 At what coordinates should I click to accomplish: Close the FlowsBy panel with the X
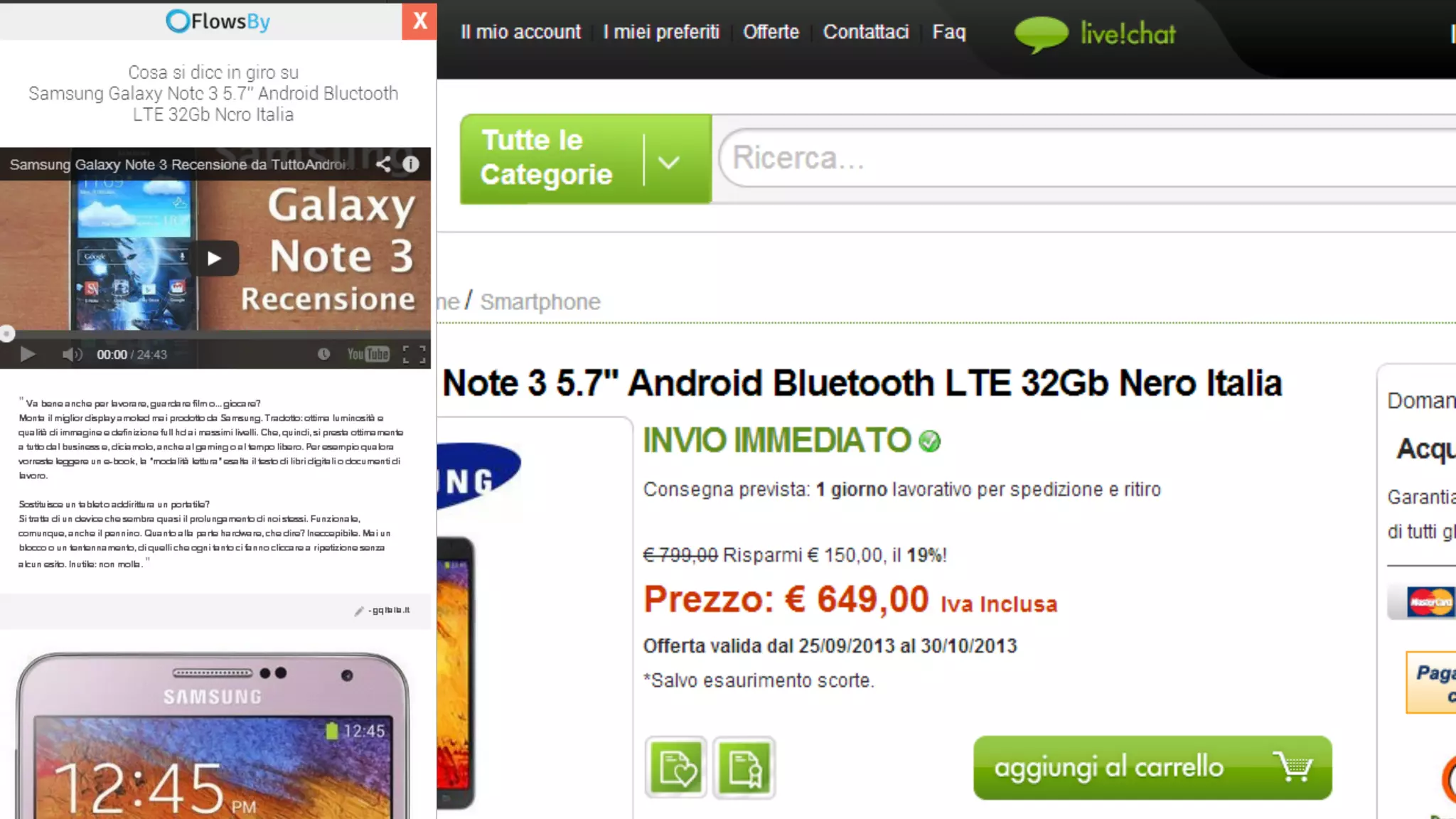coord(419,21)
